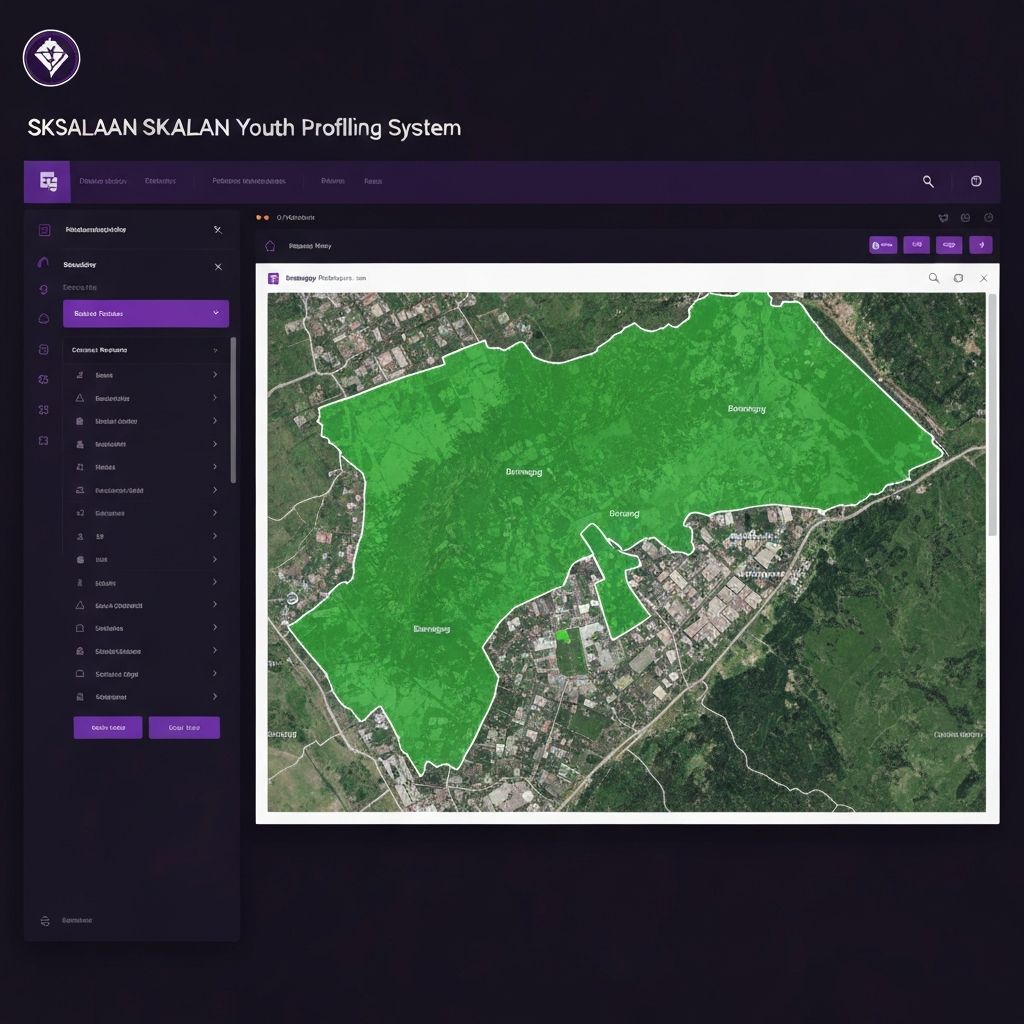Click the rightmost purple map toolbar button
Image resolution: width=1024 pixels, height=1024 pixels.
981,244
